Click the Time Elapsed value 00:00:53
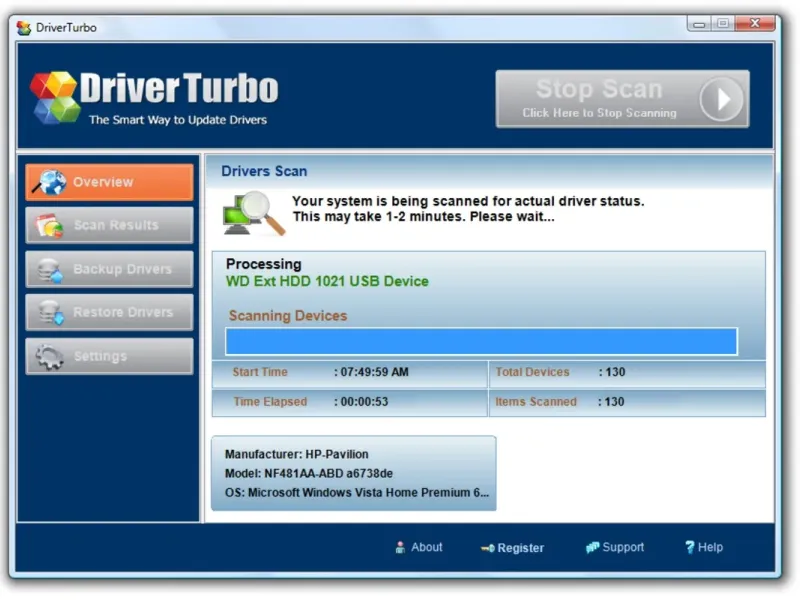This screenshot has width=800, height=600. coord(364,402)
